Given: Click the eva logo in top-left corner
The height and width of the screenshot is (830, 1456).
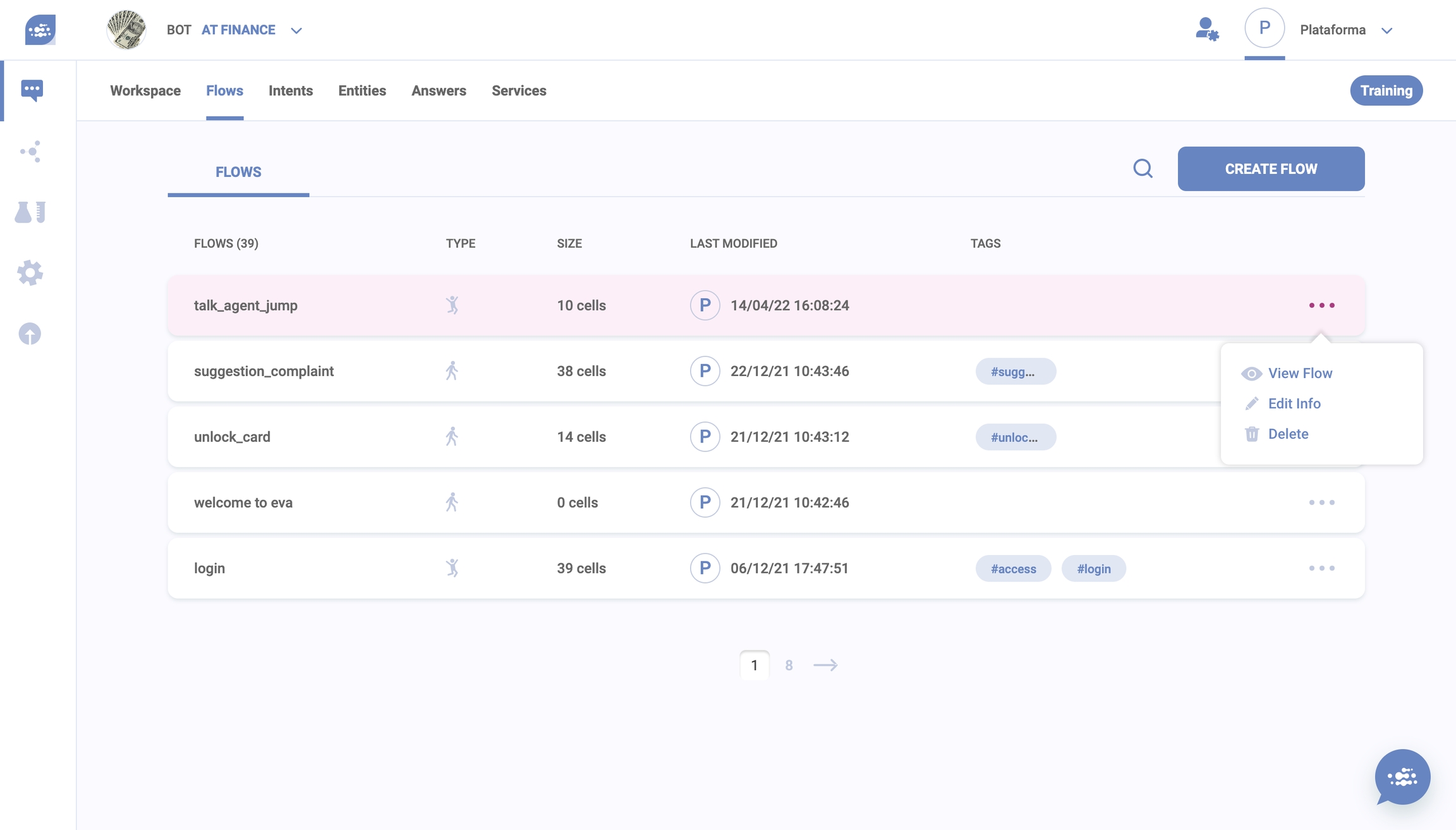Looking at the screenshot, I should pyautogui.click(x=40, y=30).
